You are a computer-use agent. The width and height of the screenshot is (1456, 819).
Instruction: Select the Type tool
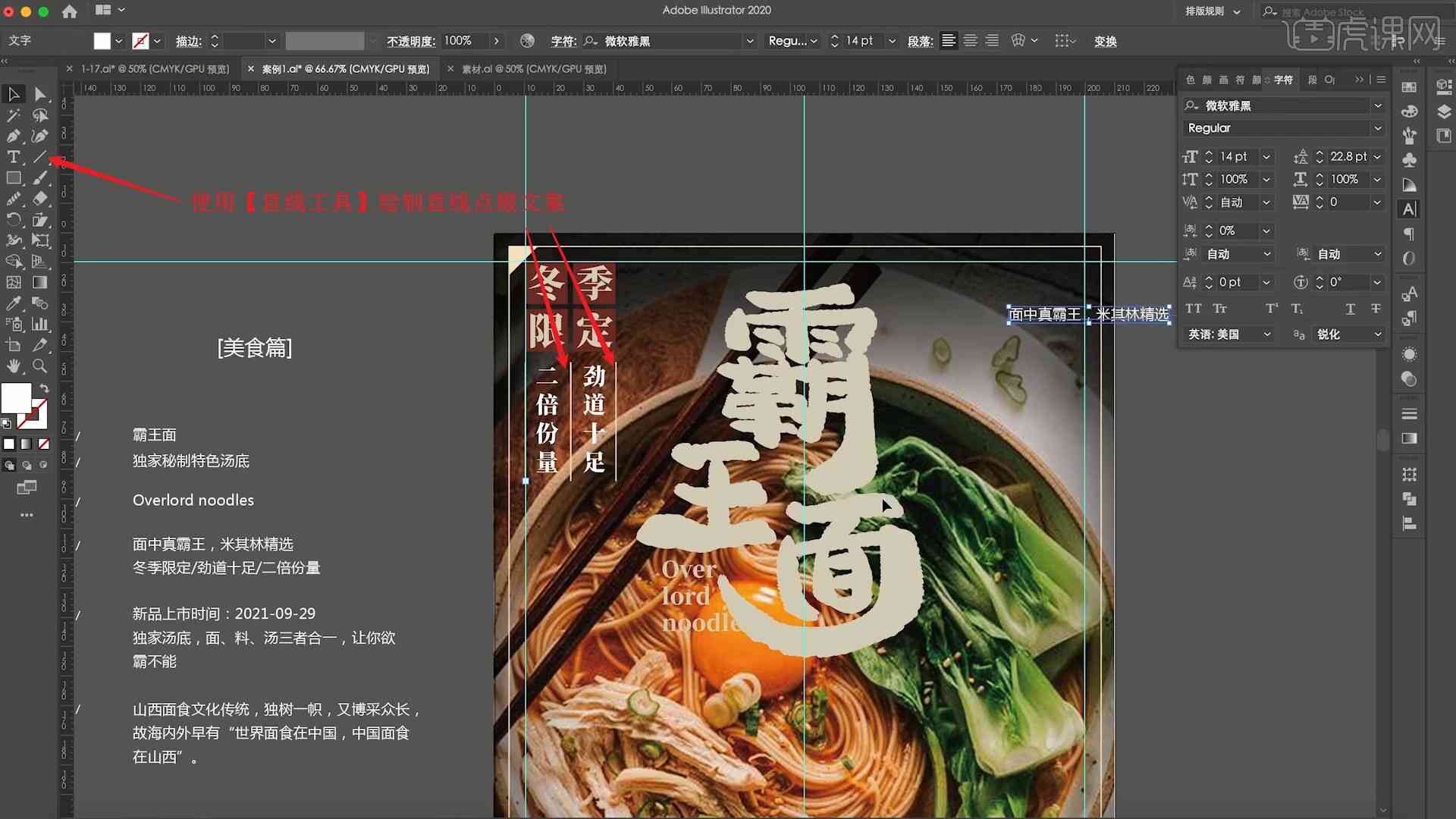14,157
